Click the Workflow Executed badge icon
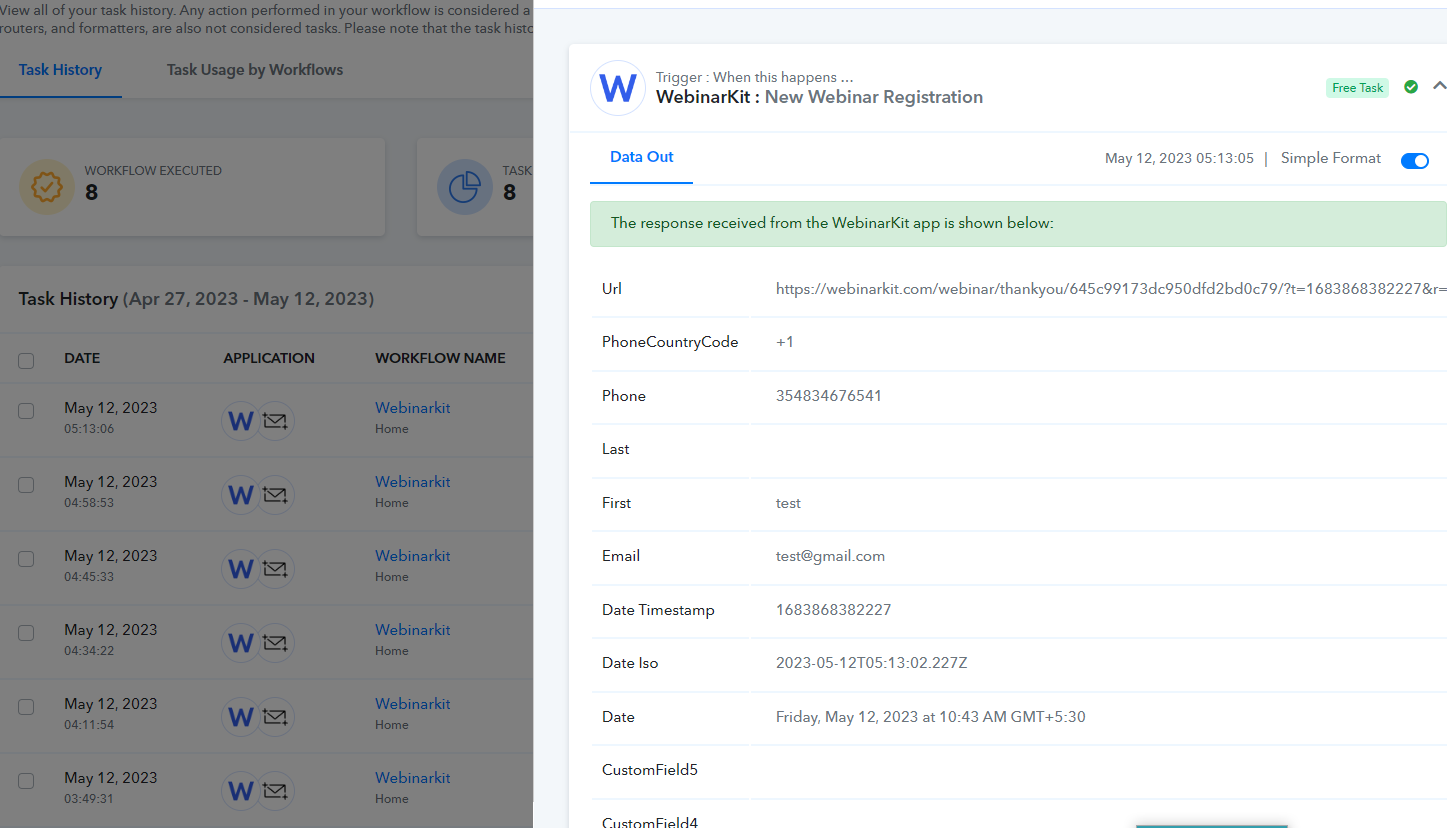 coord(47,187)
